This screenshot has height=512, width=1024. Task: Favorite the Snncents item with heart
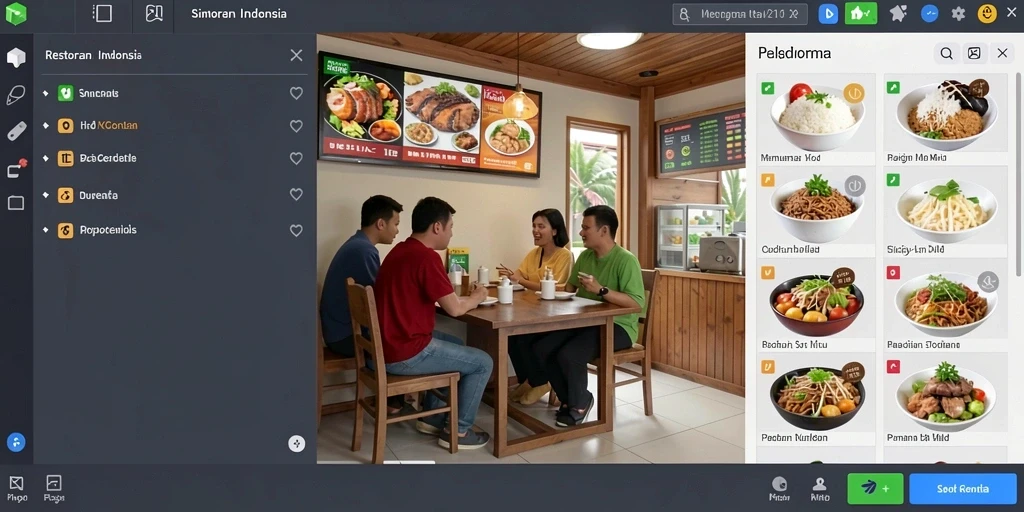296,93
